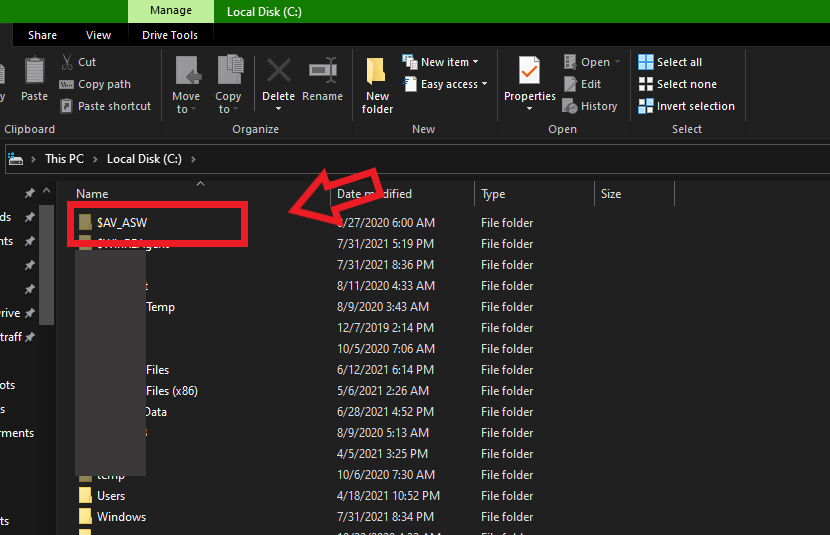
Task: Click the date 12/7/2019 2:14 PM
Action: (x=385, y=328)
